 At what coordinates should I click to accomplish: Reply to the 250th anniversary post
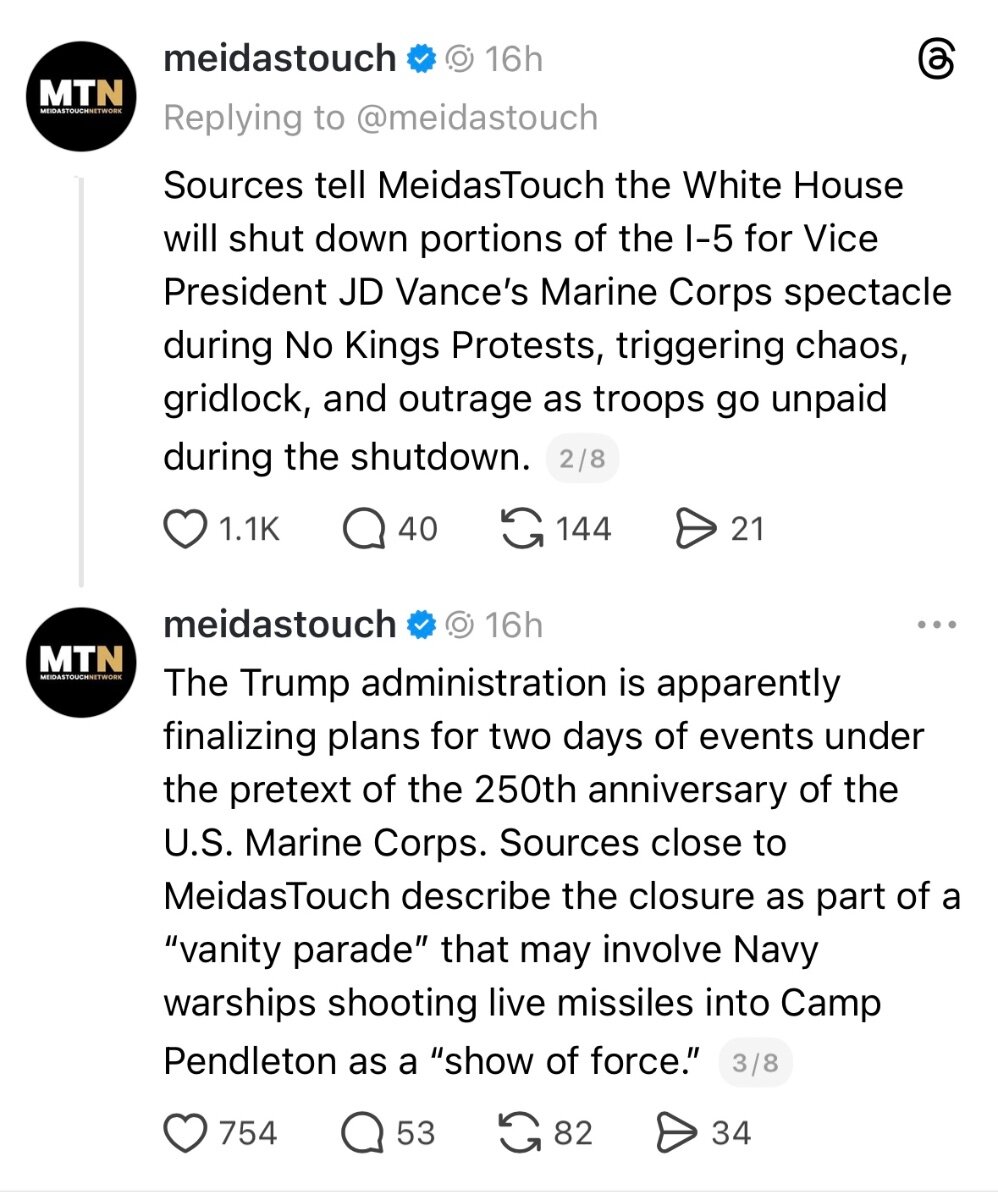[364, 1132]
